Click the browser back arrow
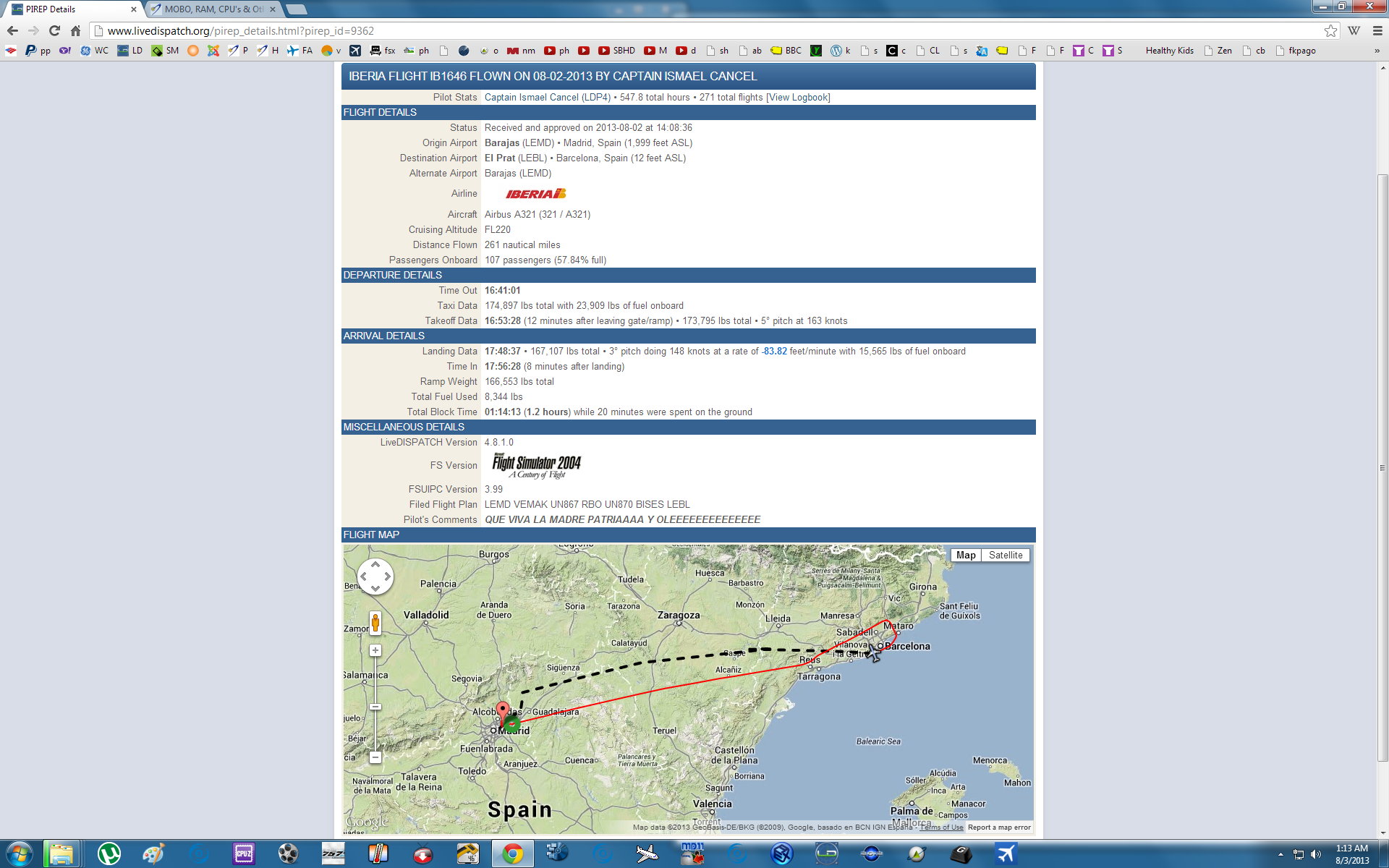Image resolution: width=1389 pixels, height=868 pixels. pyautogui.click(x=12, y=30)
